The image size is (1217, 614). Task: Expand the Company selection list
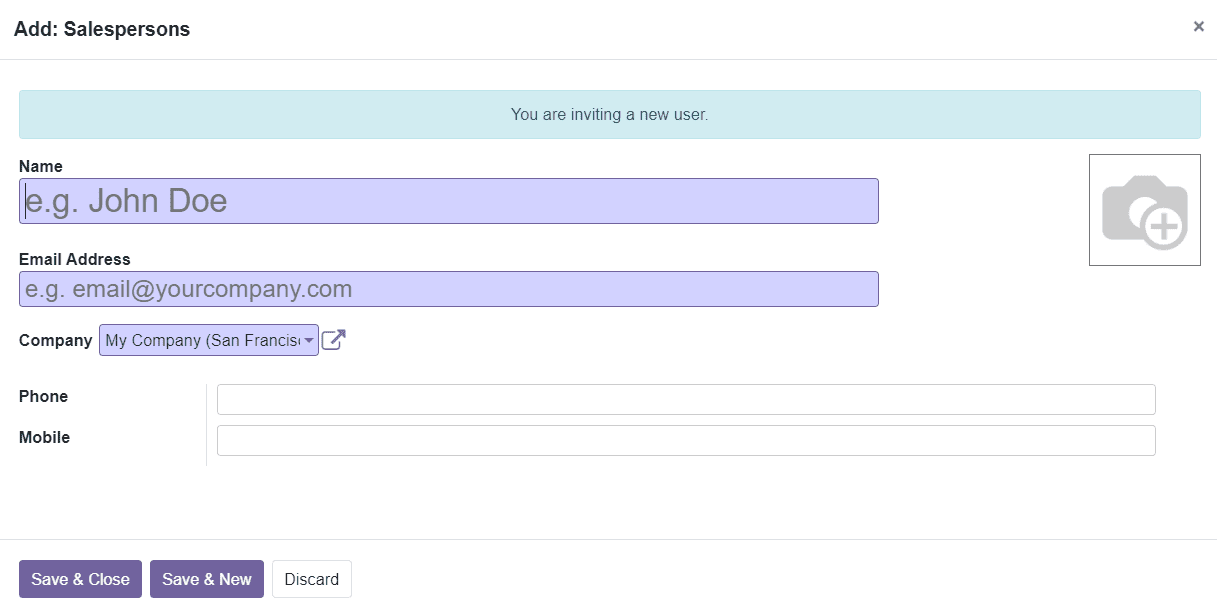tap(310, 340)
